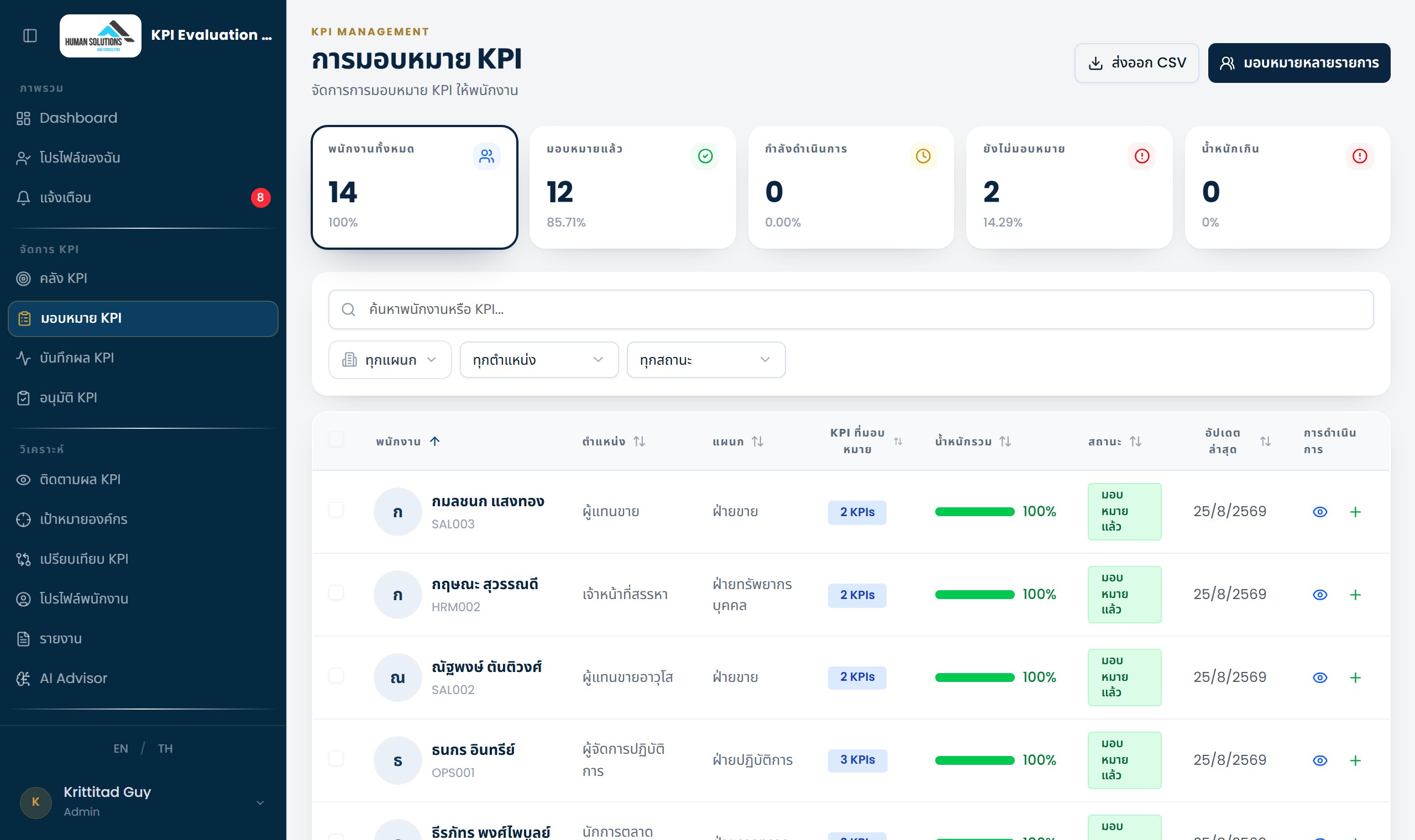Check the row checkbox for ณัฐพงษ์ ตันติวงศ์

336,675
